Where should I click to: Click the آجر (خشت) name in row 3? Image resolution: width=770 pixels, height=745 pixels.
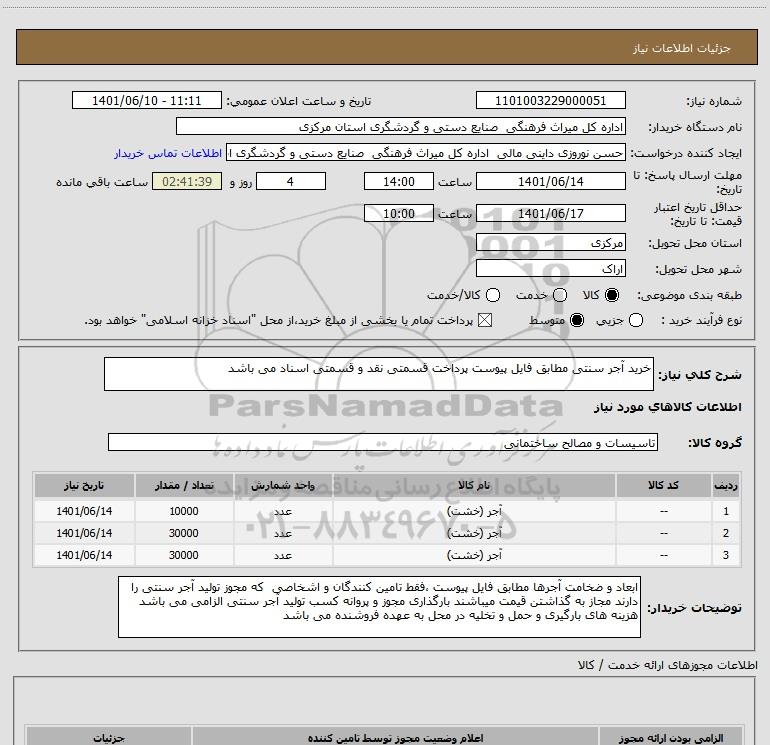pos(474,555)
